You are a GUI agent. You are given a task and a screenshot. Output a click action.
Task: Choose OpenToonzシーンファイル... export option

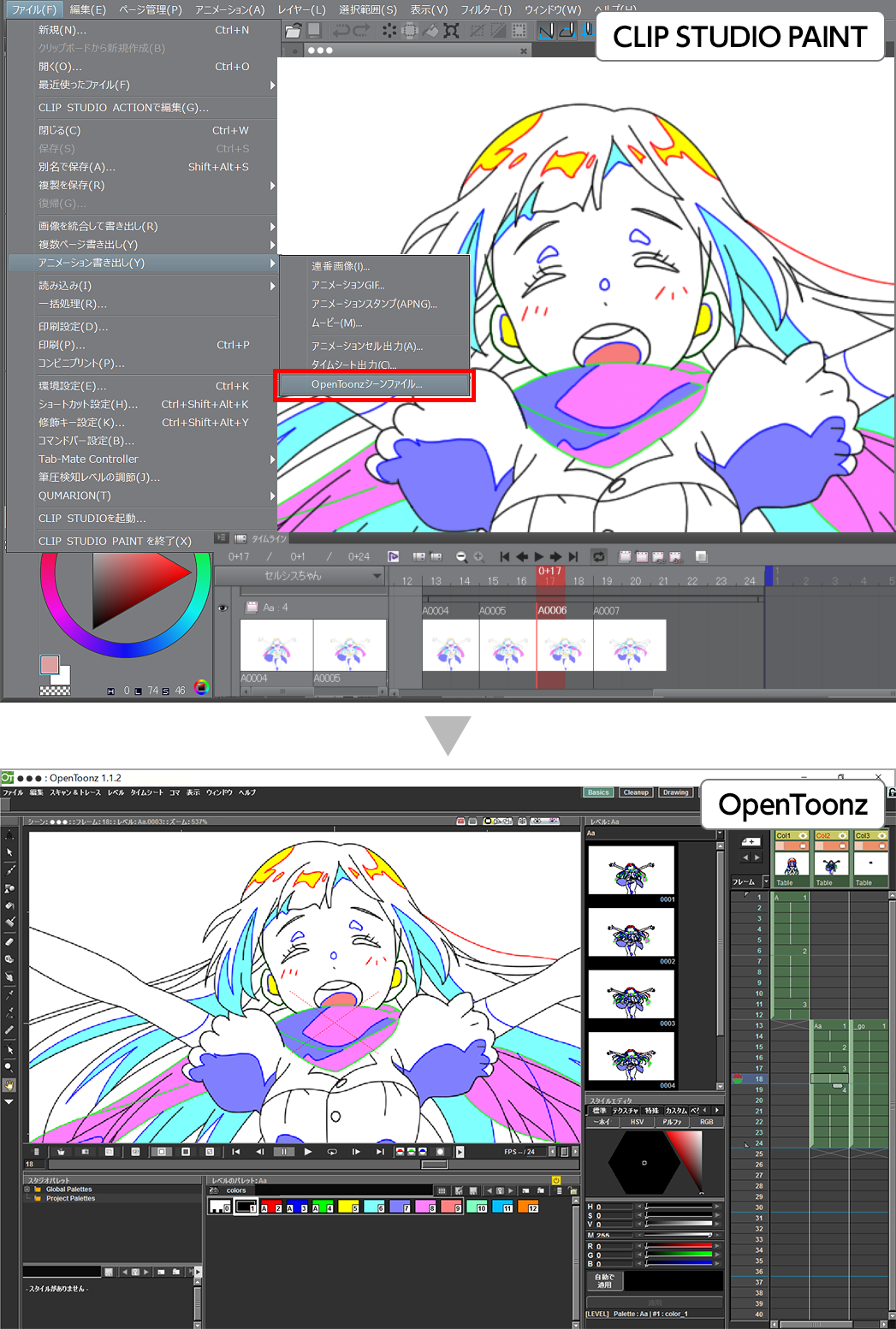(x=374, y=384)
